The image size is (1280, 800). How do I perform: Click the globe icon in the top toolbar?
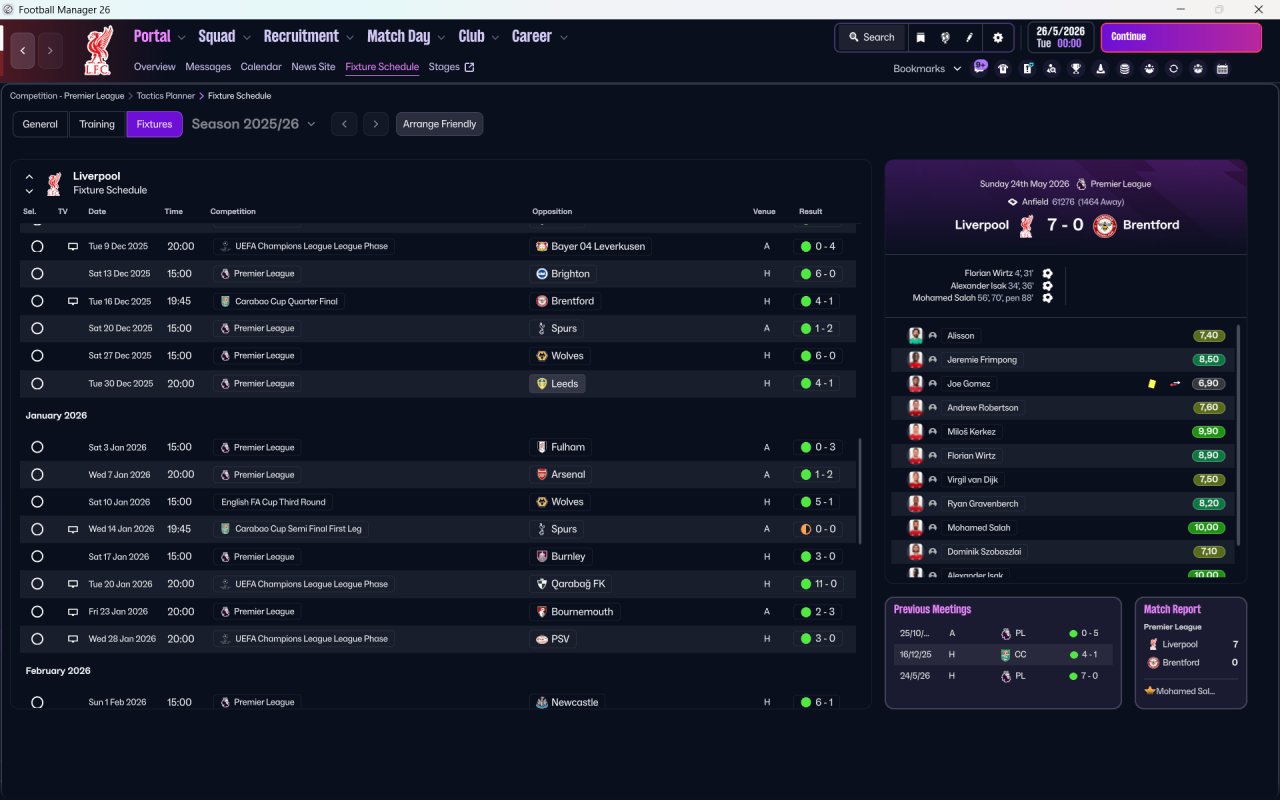click(945, 37)
